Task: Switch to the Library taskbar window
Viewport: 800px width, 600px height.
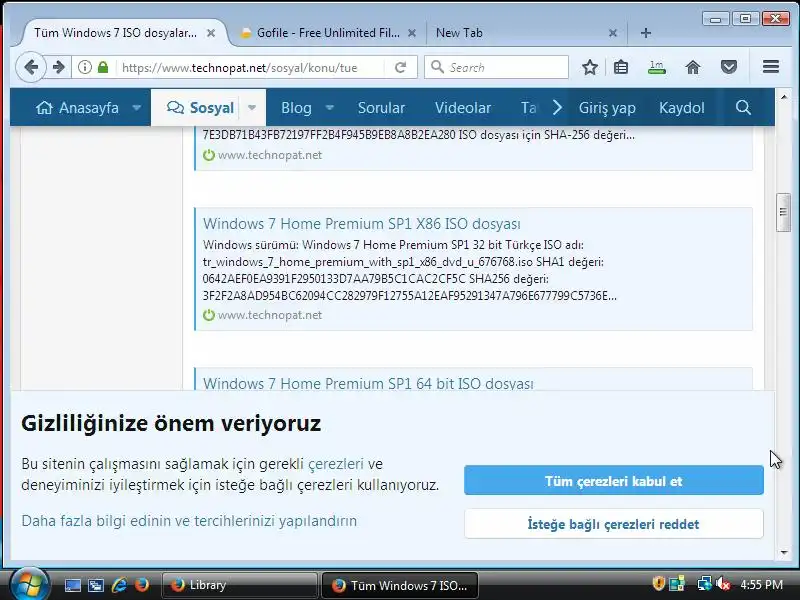Action: tap(240, 585)
